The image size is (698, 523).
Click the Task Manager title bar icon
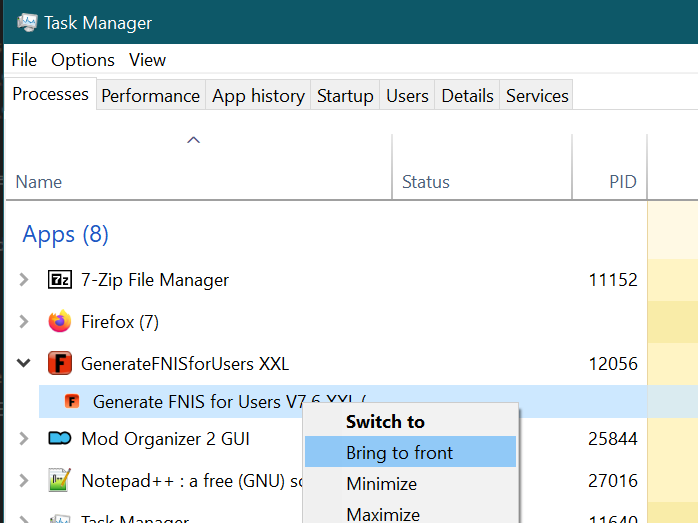coord(27,23)
